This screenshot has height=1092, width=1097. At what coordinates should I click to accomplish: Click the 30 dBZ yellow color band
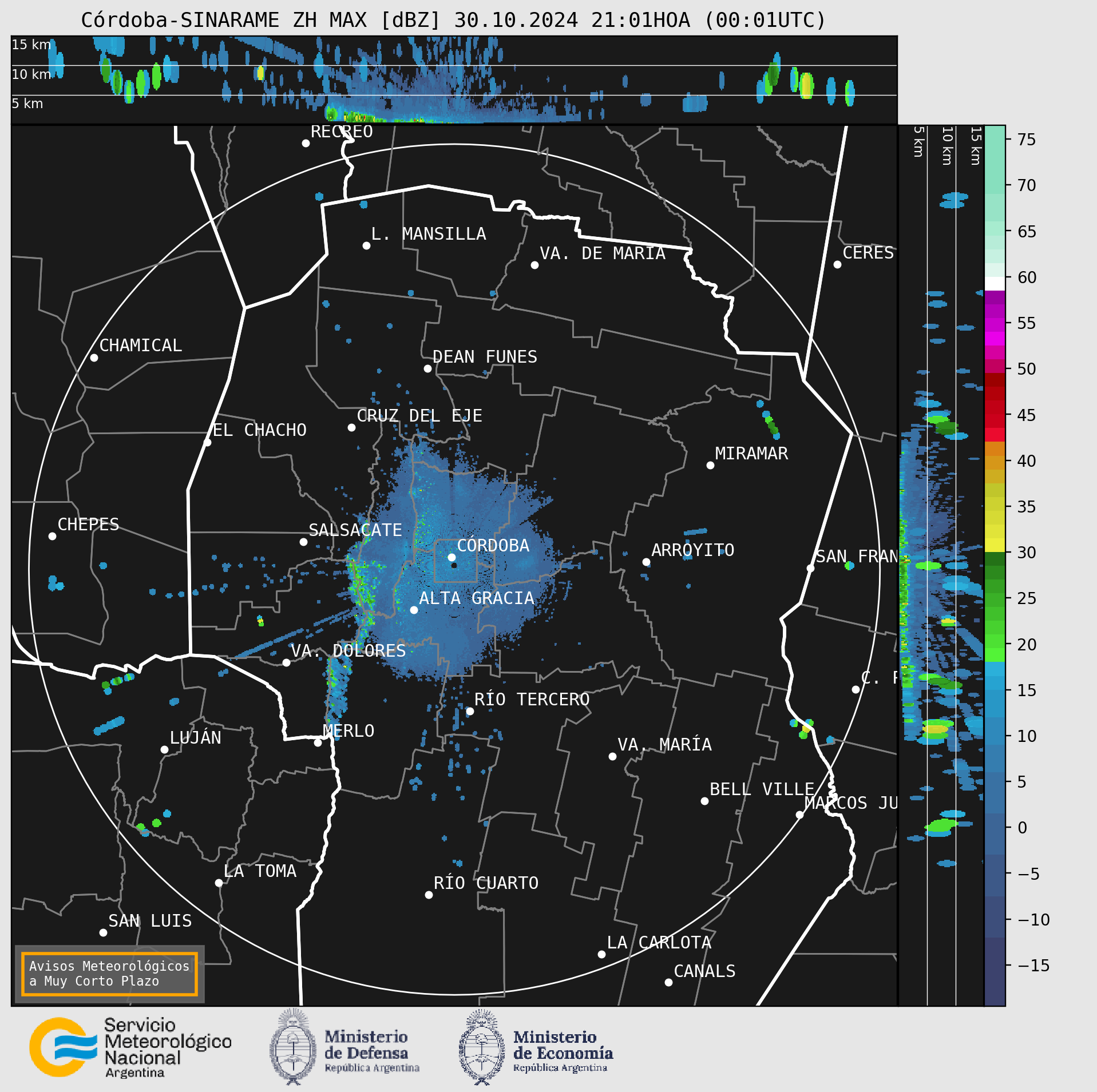(995, 545)
